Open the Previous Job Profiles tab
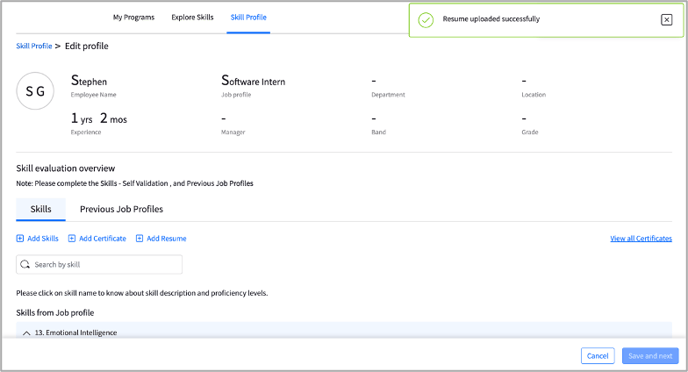Screen dimensions: 688x372 122,209
